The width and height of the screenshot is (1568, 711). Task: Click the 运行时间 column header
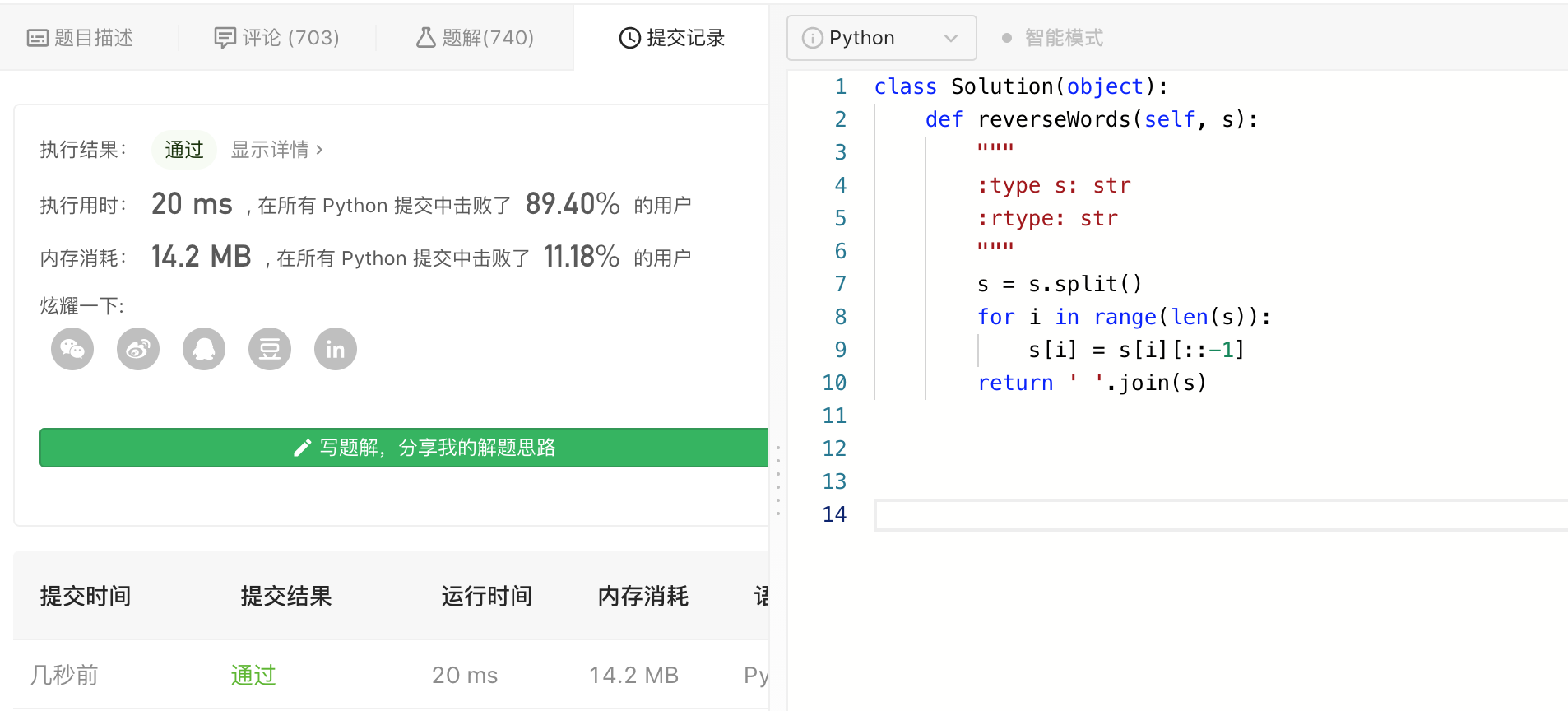pos(487,597)
